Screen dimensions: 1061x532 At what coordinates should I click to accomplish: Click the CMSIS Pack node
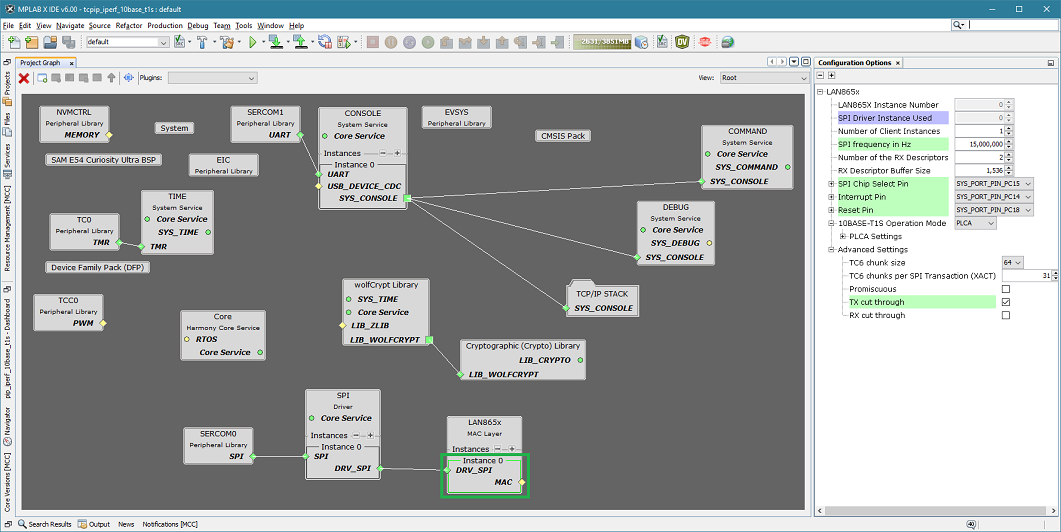(563, 135)
